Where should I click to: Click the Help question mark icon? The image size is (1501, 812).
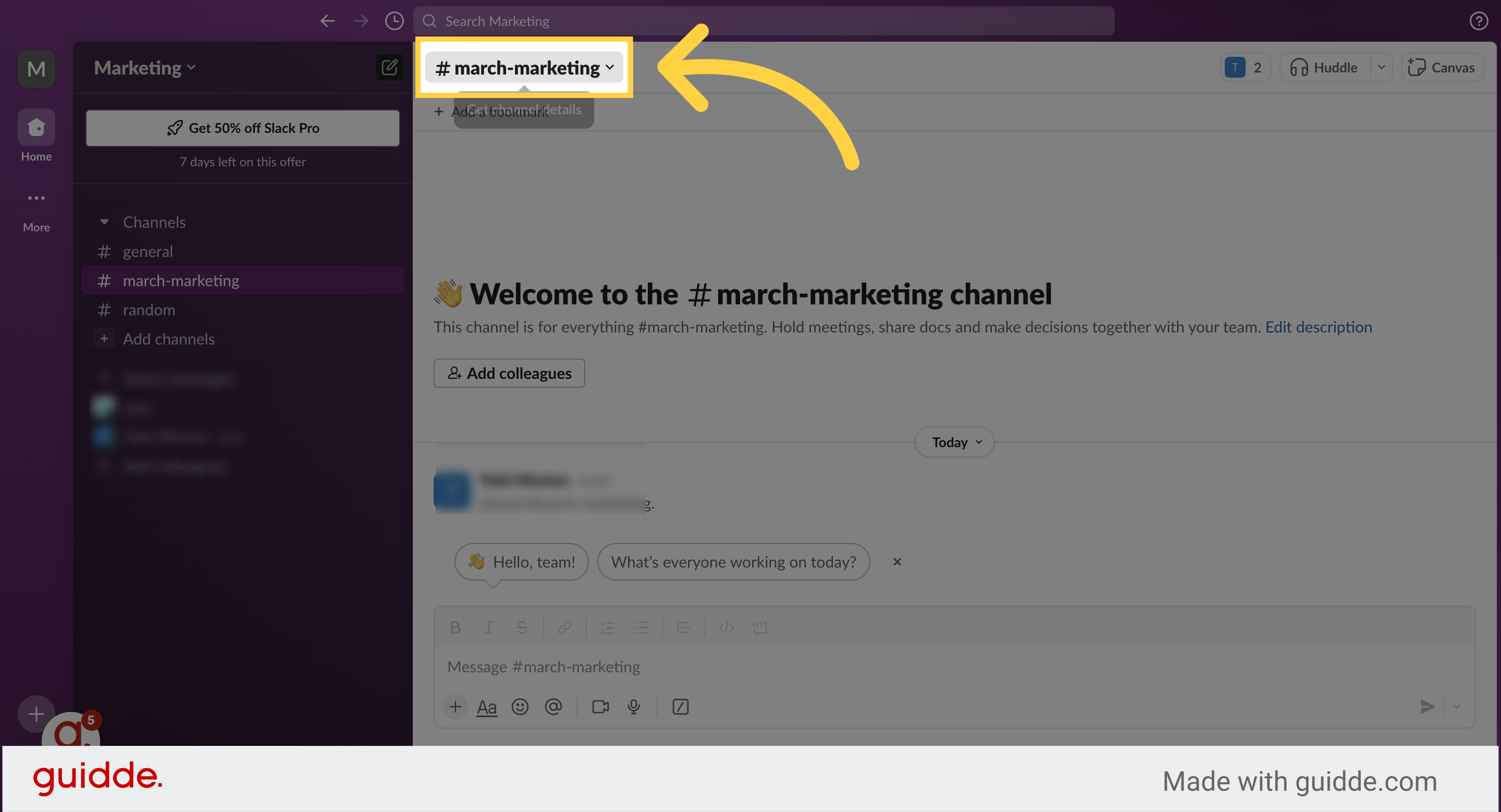(1478, 20)
